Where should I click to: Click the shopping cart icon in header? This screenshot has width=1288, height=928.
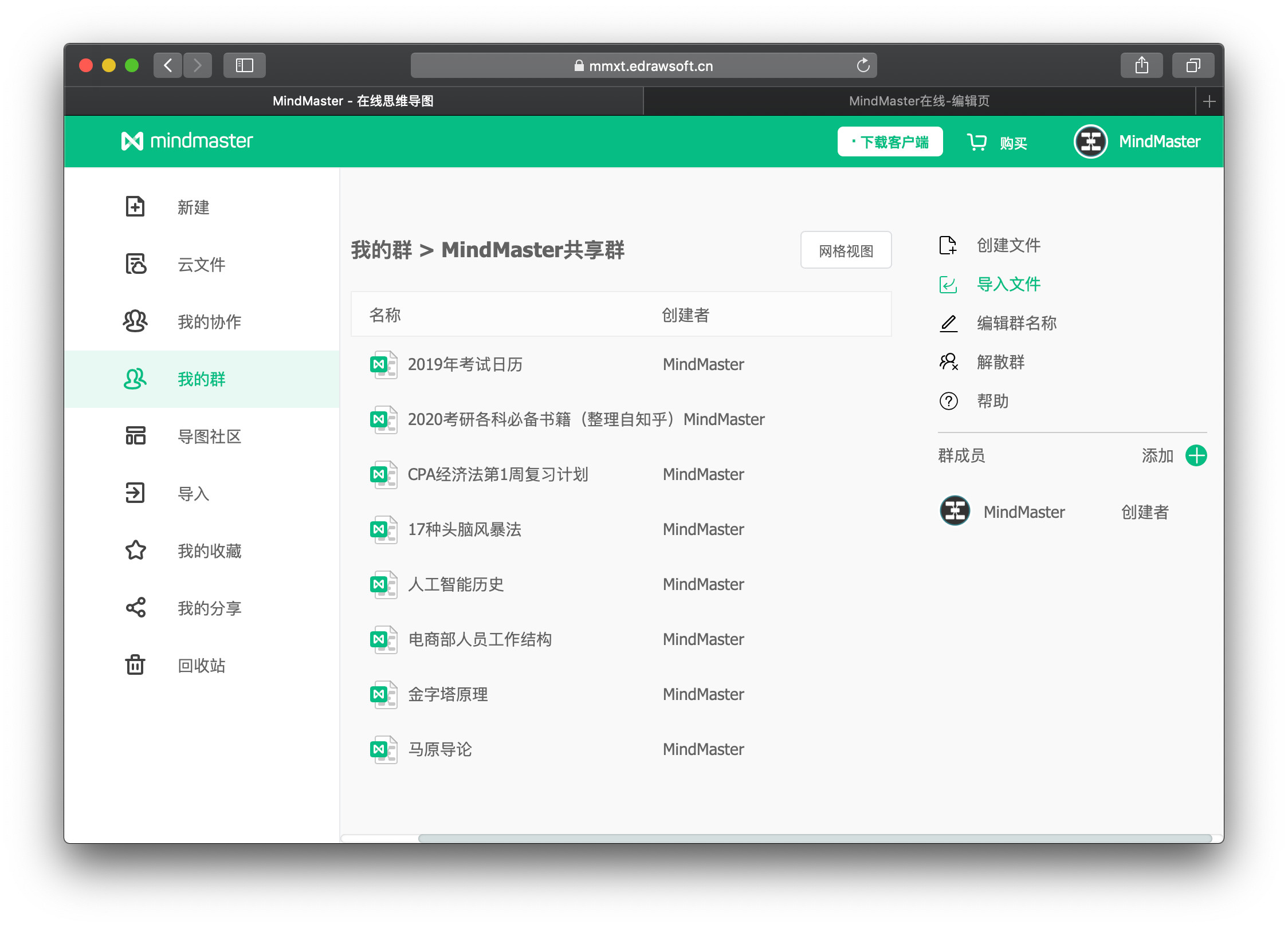(x=977, y=142)
